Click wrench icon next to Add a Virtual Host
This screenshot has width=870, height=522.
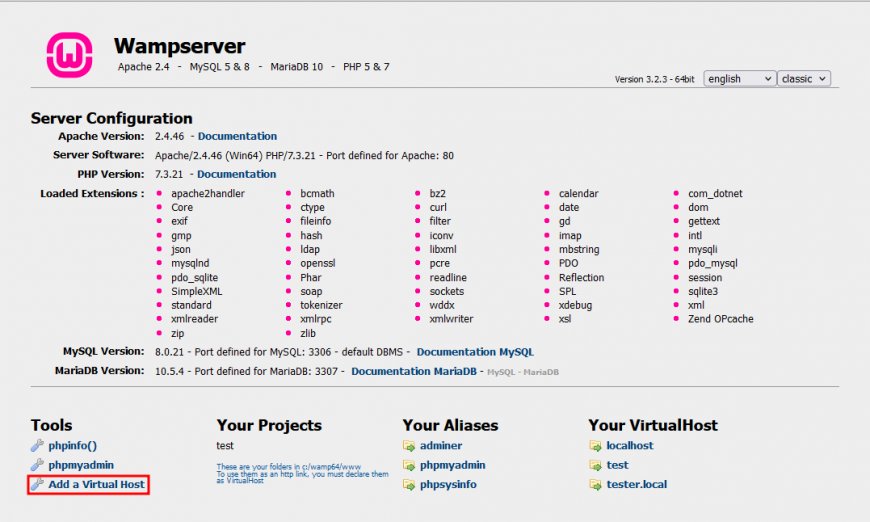point(38,485)
